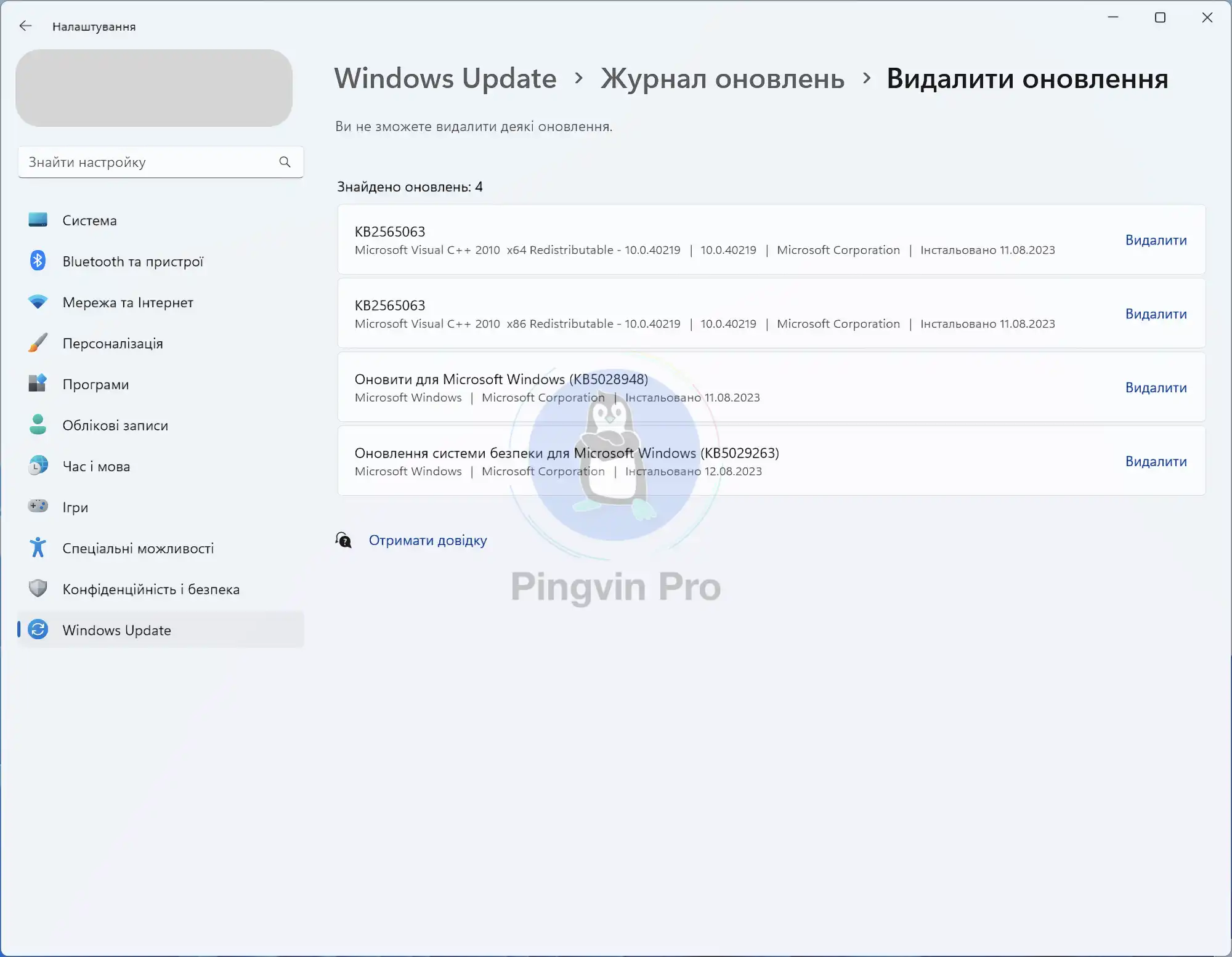Click the Bluetooth icon in sidebar
The height and width of the screenshot is (957, 1232).
pyautogui.click(x=38, y=261)
